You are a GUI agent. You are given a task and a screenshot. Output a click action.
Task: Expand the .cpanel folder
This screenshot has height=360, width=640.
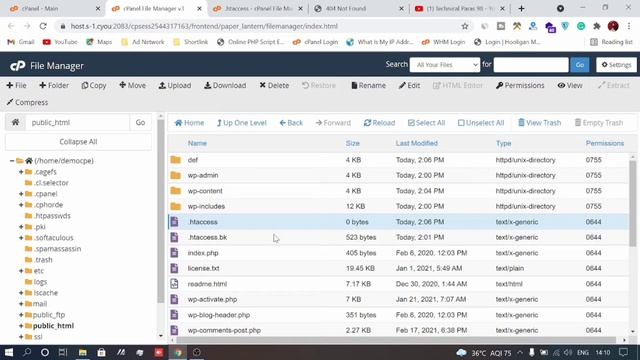(x=21, y=194)
